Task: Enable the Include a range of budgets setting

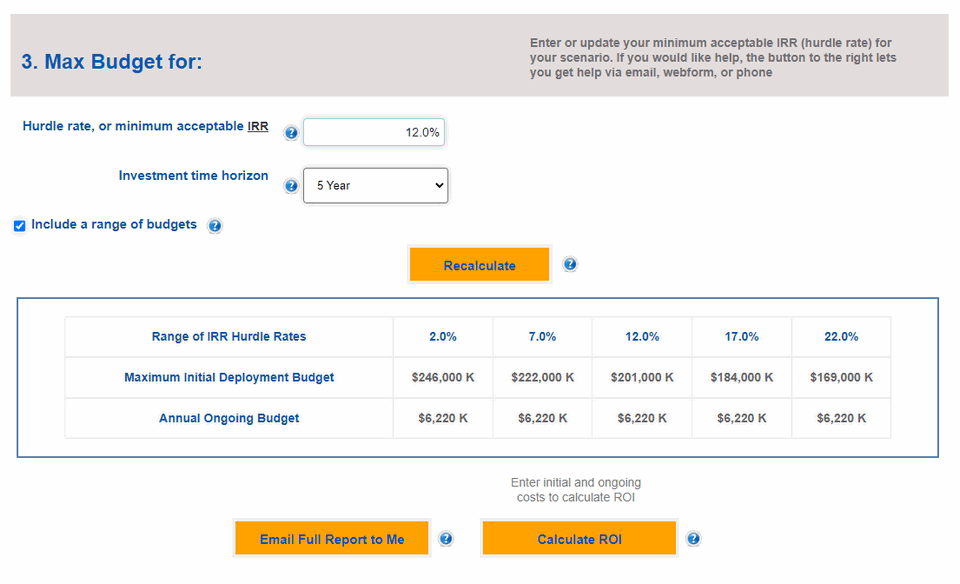Action: (x=19, y=225)
